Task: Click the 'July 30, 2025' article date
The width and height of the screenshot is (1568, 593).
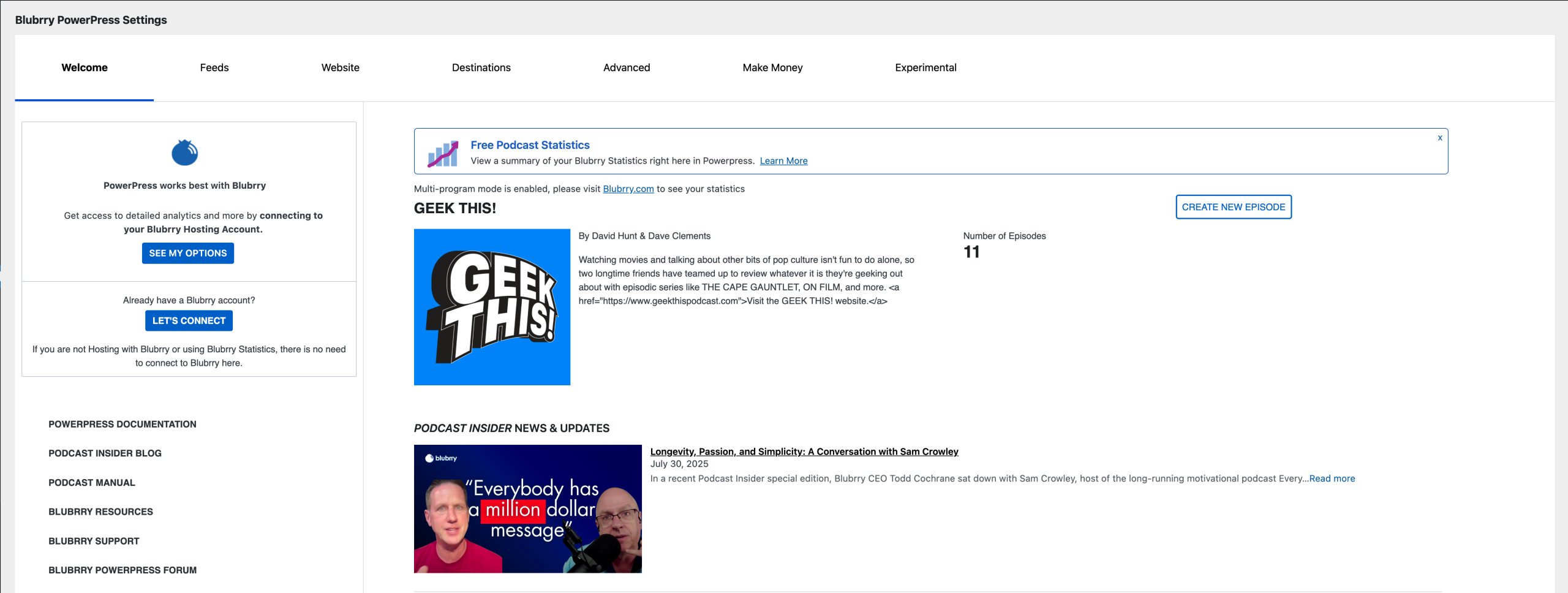Action: [679, 464]
